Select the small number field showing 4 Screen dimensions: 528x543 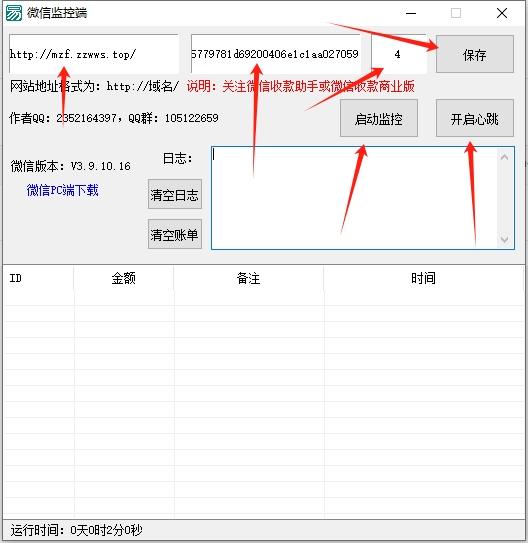click(x=399, y=54)
